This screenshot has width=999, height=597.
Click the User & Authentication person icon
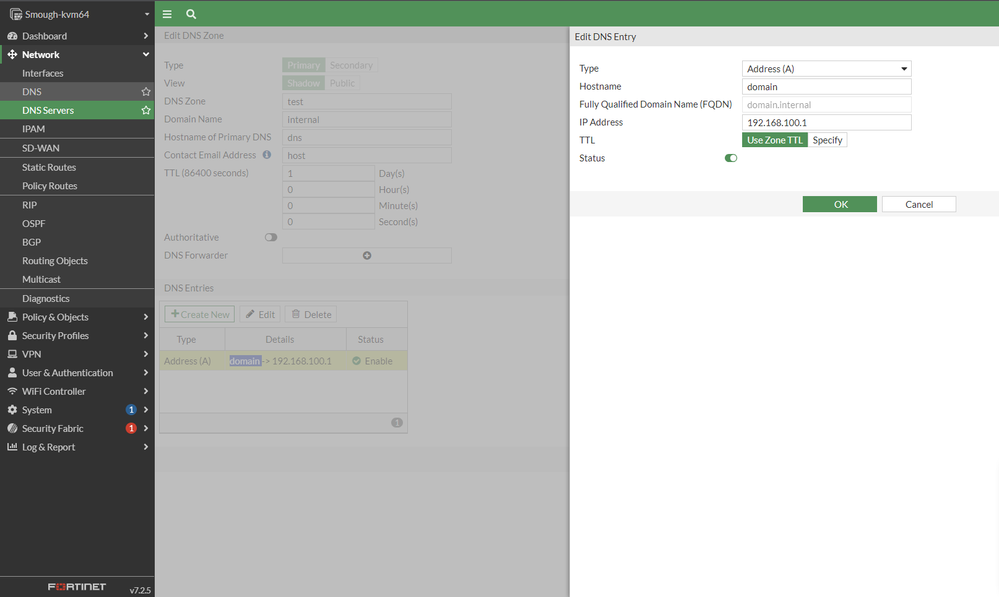pyautogui.click(x=12, y=372)
